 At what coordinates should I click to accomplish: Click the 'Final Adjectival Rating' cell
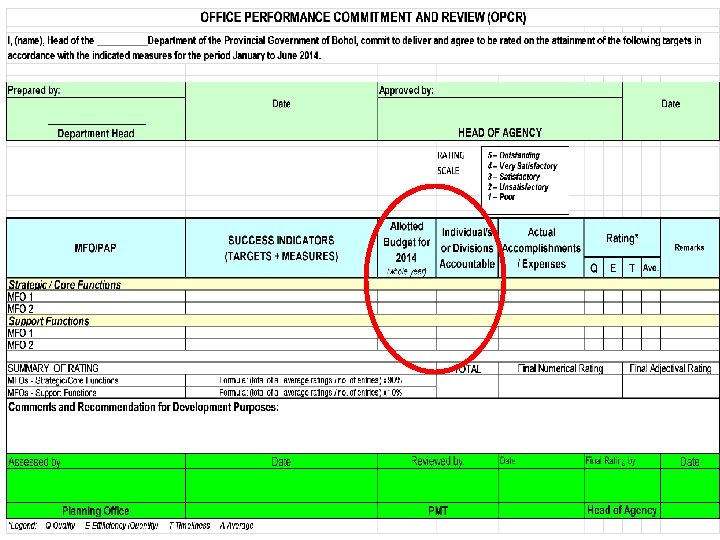coord(671,368)
